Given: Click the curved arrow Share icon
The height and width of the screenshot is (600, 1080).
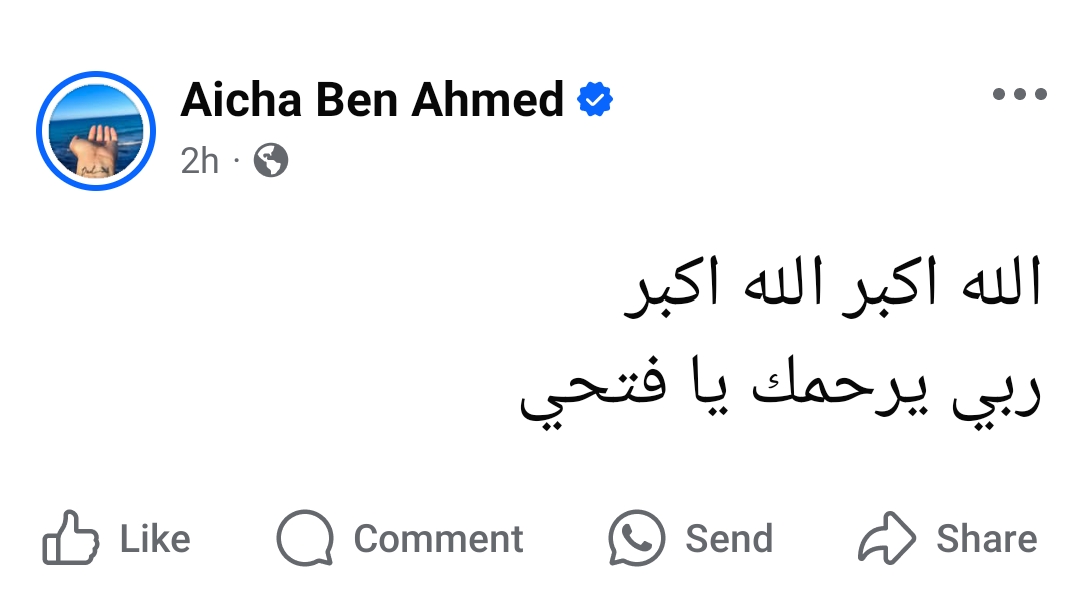Looking at the screenshot, I should [886, 538].
